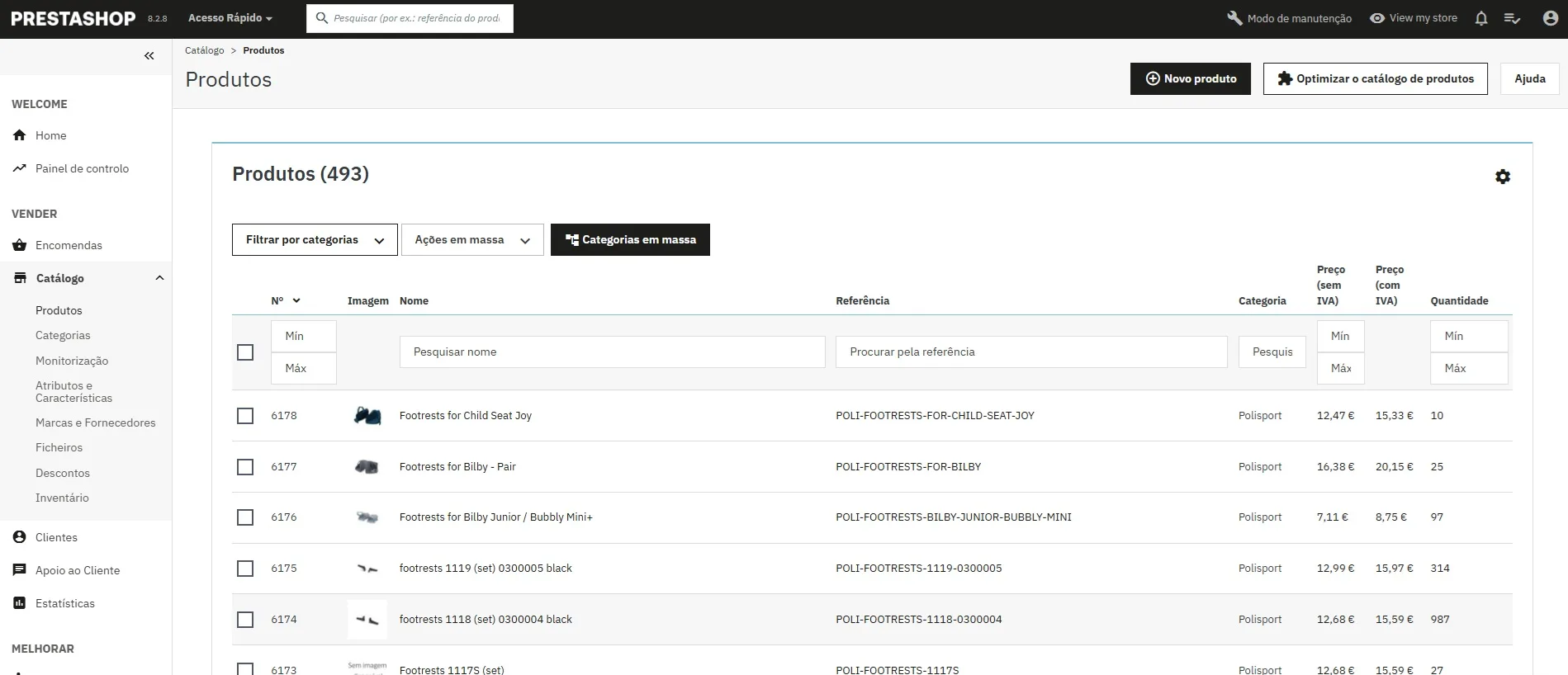
Task: Open Produtos submenu item
Action: click(59, 310)
